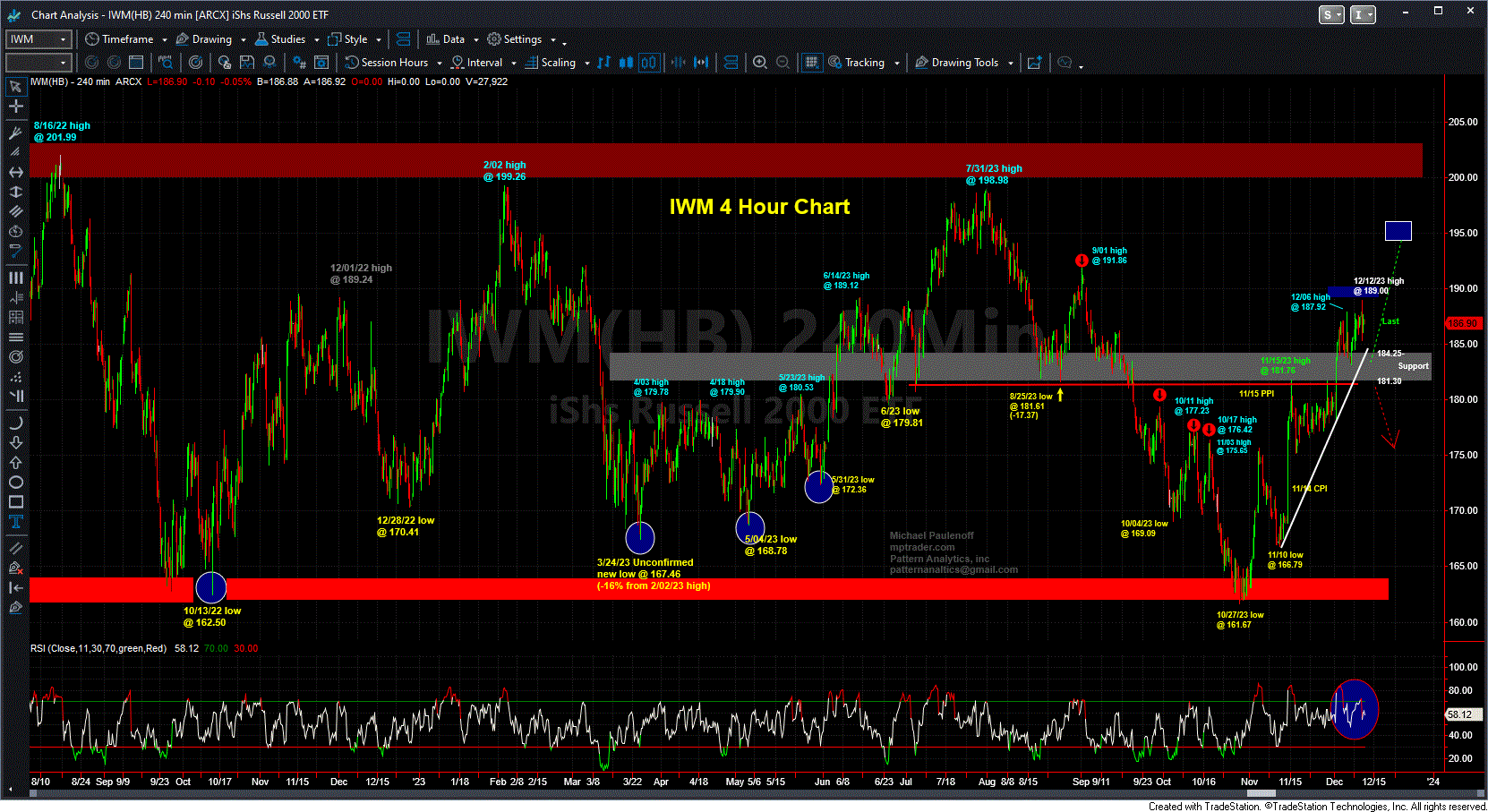Click the delete drawing objects icon
The height and width of the screenshot is (812, 1488).
[15, 568]
